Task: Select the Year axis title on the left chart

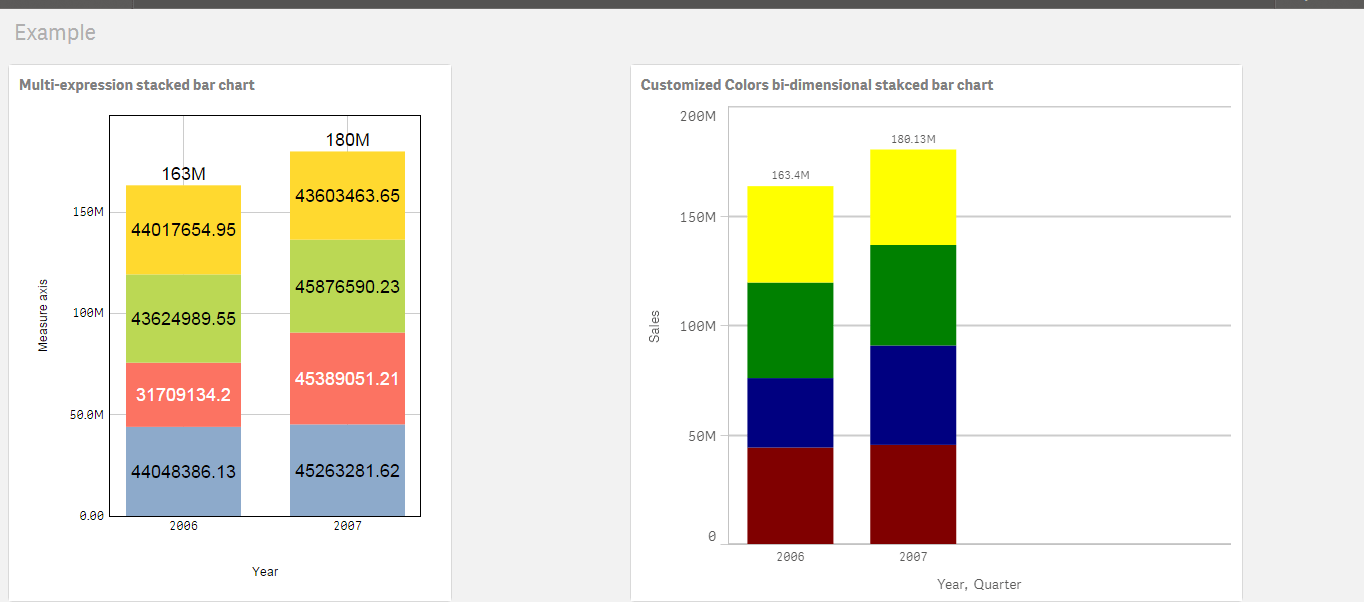Action: (x=265, y=571)
